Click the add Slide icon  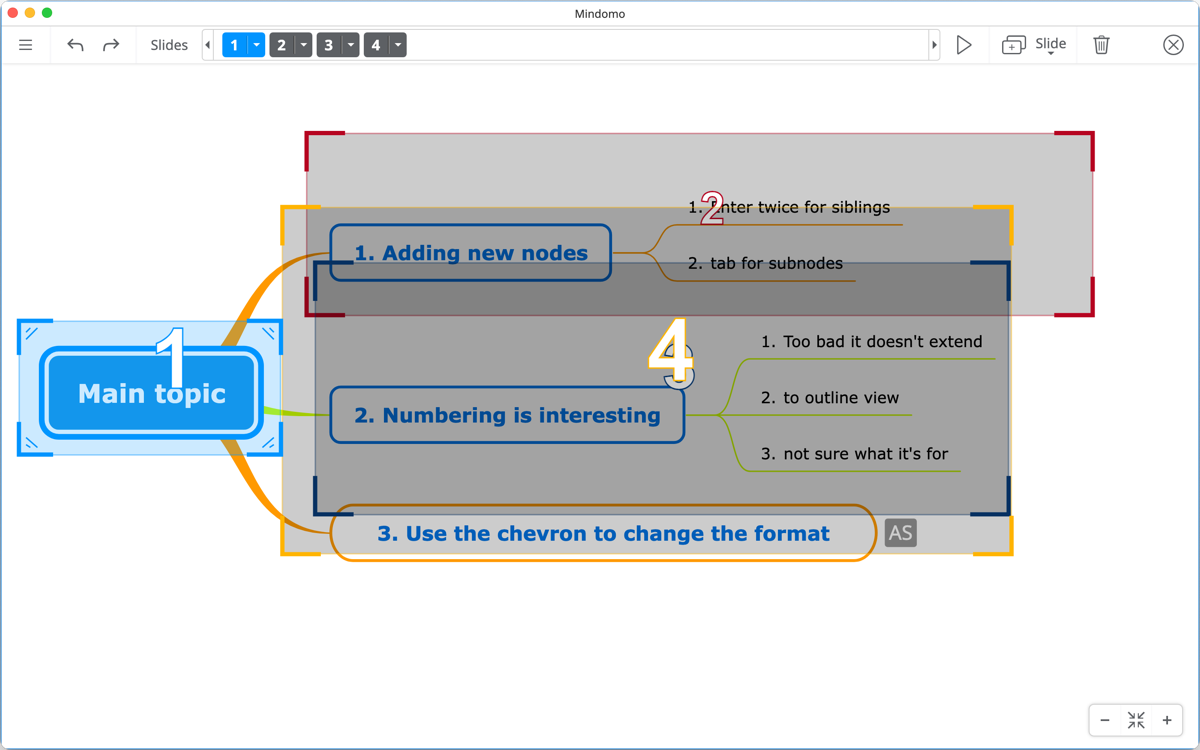tap(1014, 45)
